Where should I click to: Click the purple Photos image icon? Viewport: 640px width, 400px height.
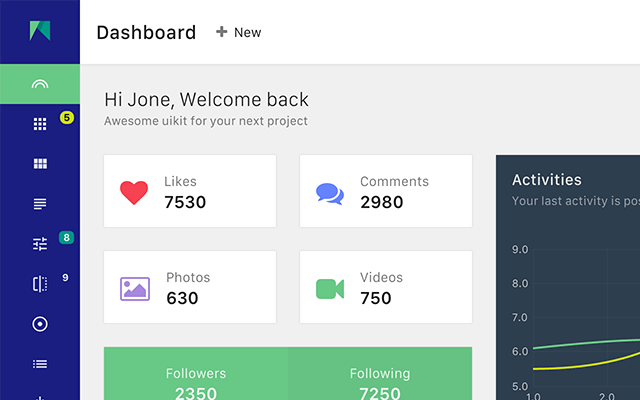click(134, 289)
